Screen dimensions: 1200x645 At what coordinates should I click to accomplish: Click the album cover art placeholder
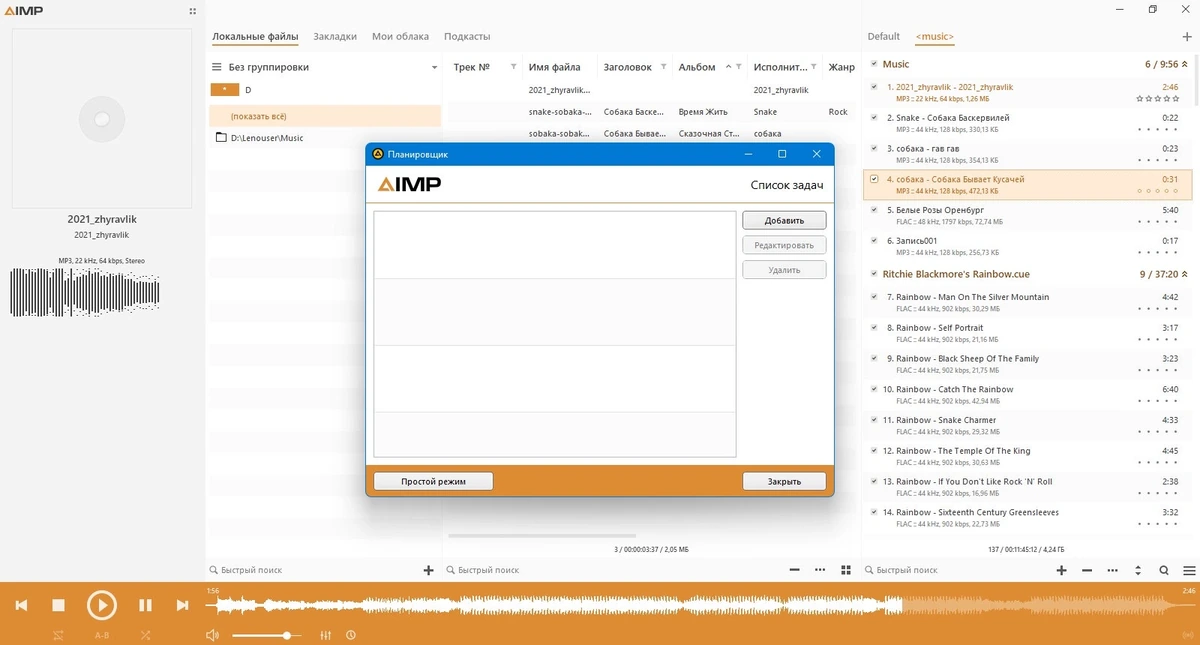tap(101, 118)
